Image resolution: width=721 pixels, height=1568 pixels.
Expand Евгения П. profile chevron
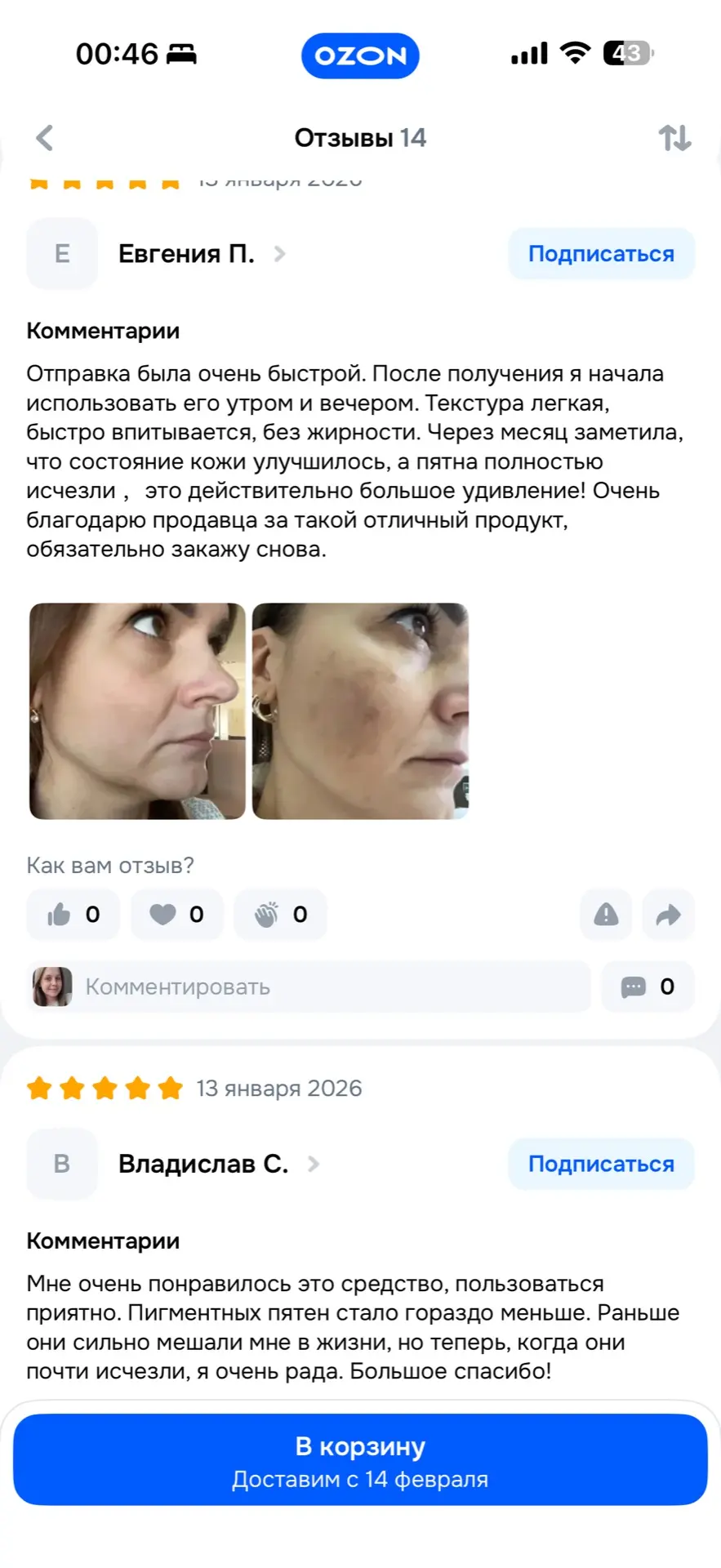pyautogui.click(x=280, y=254)
